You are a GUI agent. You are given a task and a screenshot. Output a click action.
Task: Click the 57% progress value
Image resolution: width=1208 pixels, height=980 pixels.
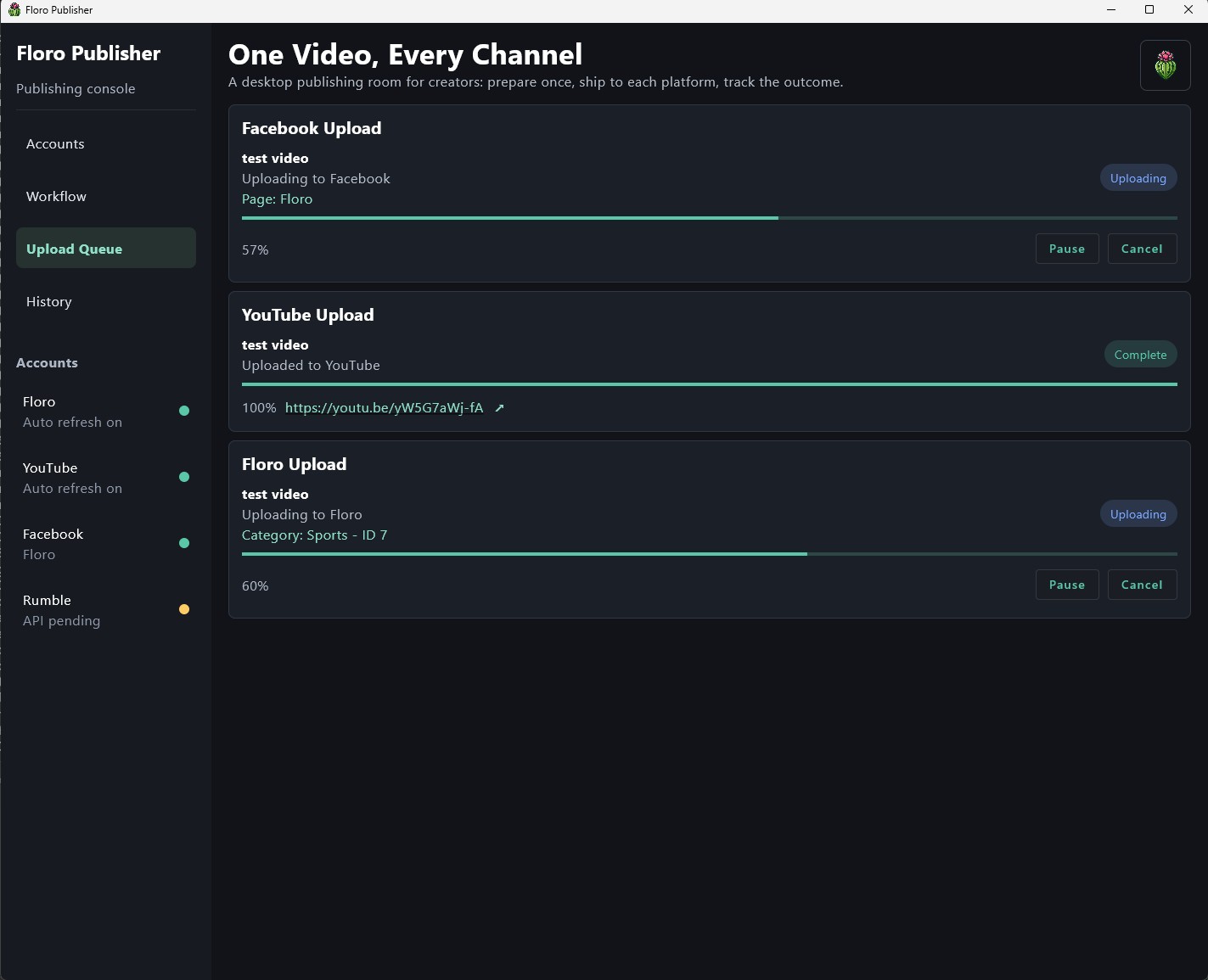255,250
